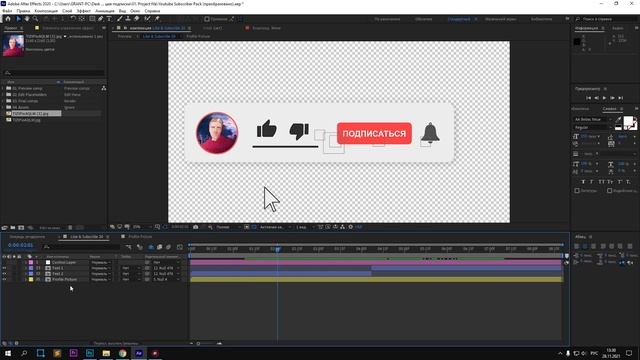
Task: Open the Эффект menu
Action: point(84,11)
